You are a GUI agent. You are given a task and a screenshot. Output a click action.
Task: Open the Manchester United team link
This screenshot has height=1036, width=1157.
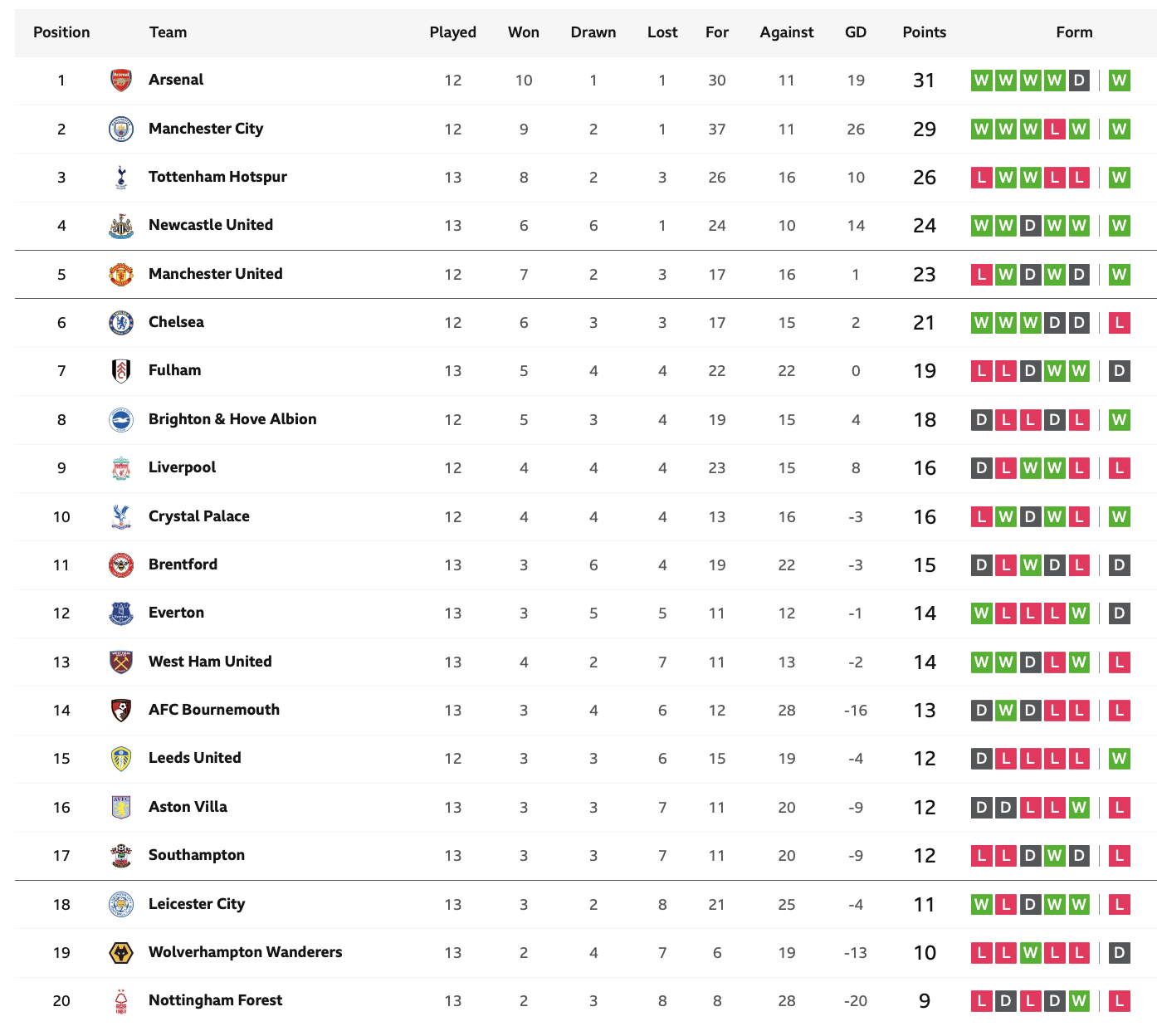(216, 274)
